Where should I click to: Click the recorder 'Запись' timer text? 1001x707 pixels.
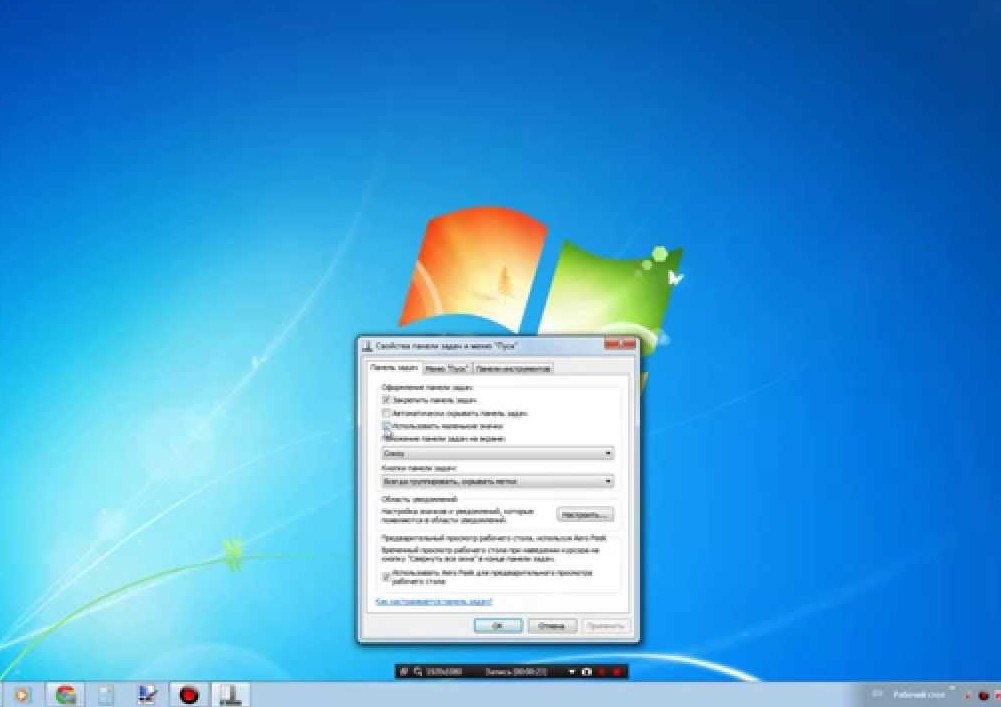point(516,672)
